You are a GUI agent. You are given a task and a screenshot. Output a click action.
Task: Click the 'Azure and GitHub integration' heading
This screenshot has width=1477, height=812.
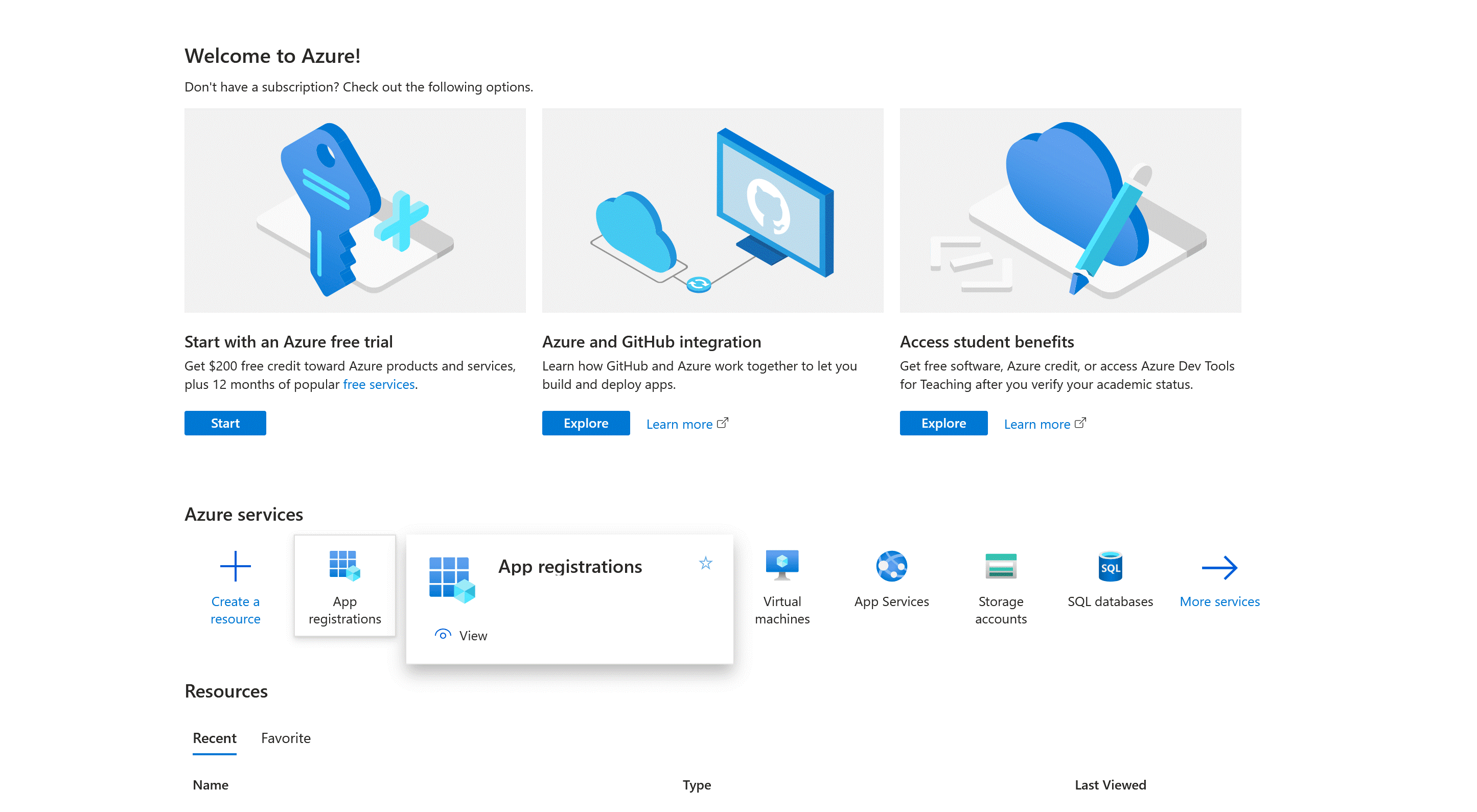[x=651, y=342]
